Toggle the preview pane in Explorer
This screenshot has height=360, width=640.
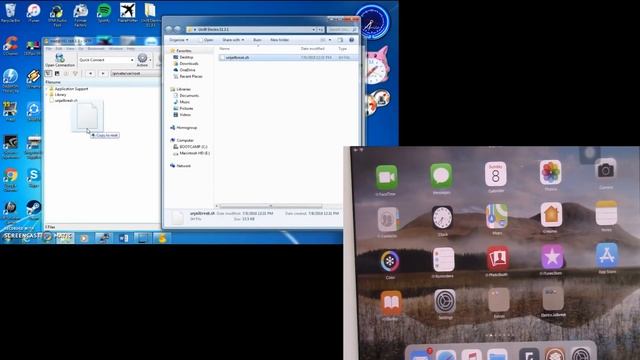(340, 40)
